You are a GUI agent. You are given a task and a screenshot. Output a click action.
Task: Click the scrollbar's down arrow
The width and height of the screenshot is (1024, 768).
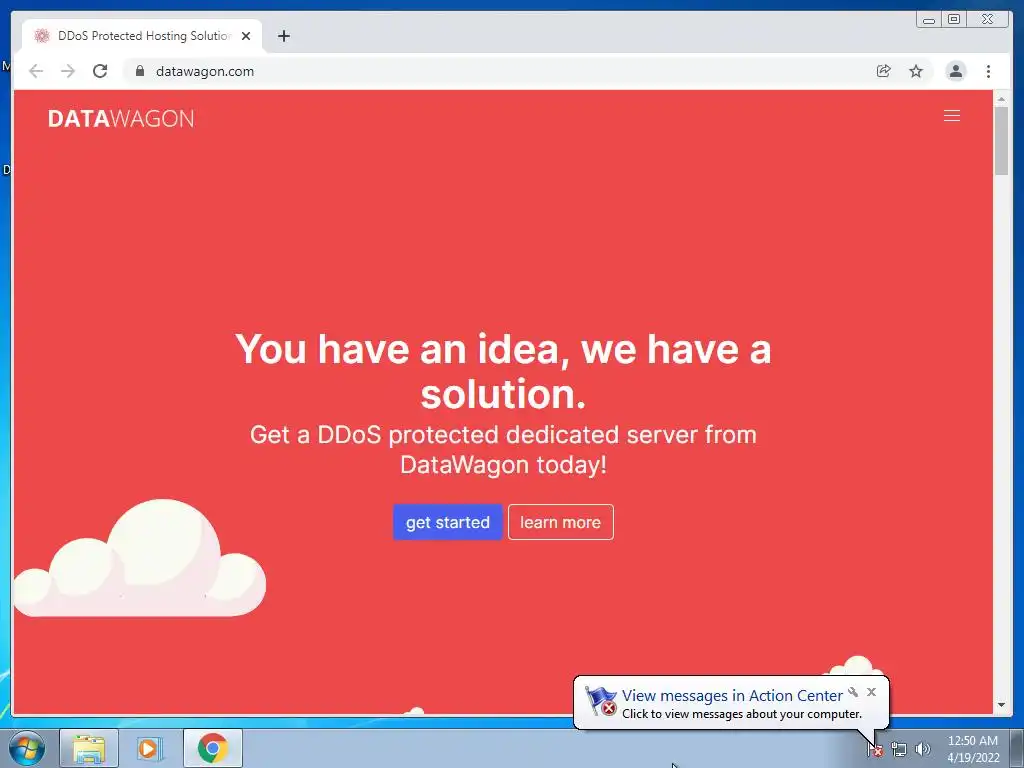[x=1001, y=705]
